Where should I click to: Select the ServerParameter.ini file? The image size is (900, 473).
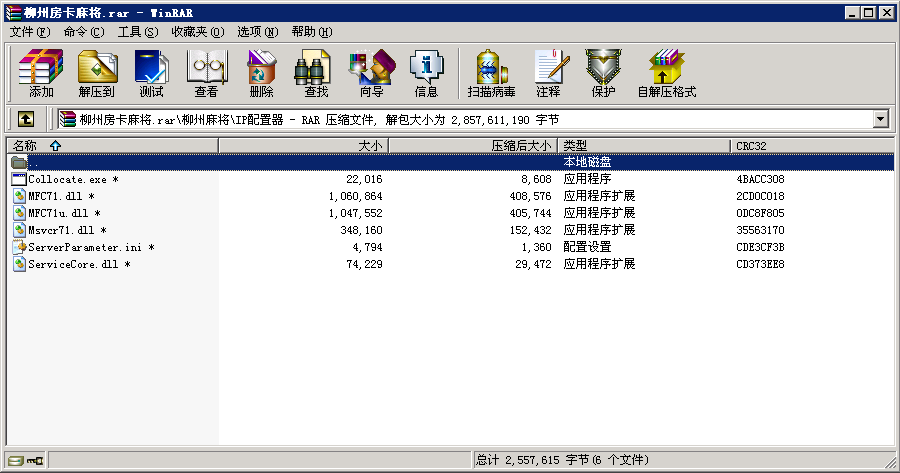pos(84,247)
